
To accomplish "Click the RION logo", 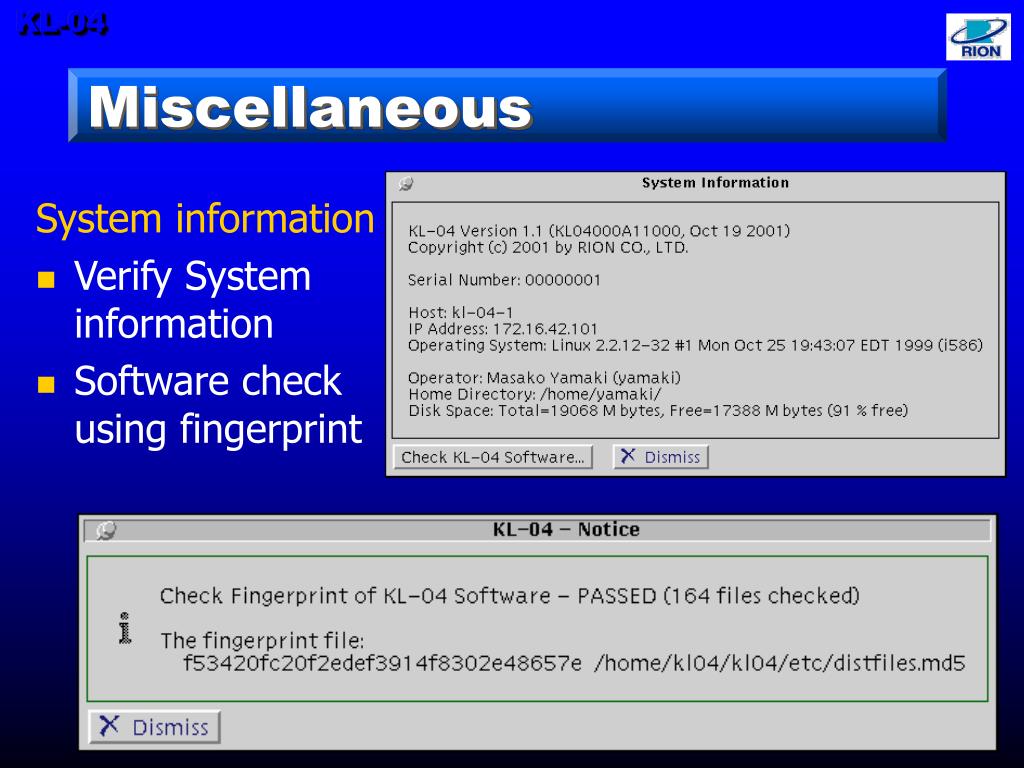I will coord(978,37).
